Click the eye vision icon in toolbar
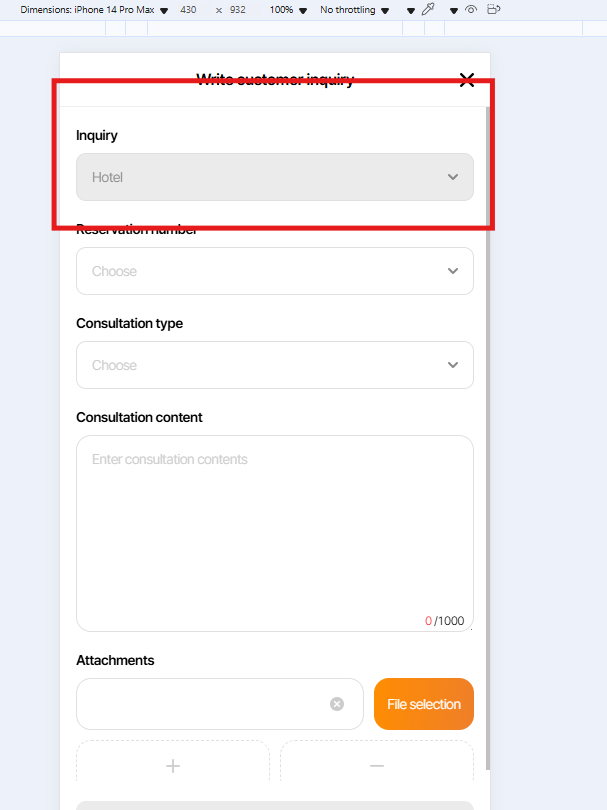The width and height of the screenshot is (607, 810). [472, 9]
